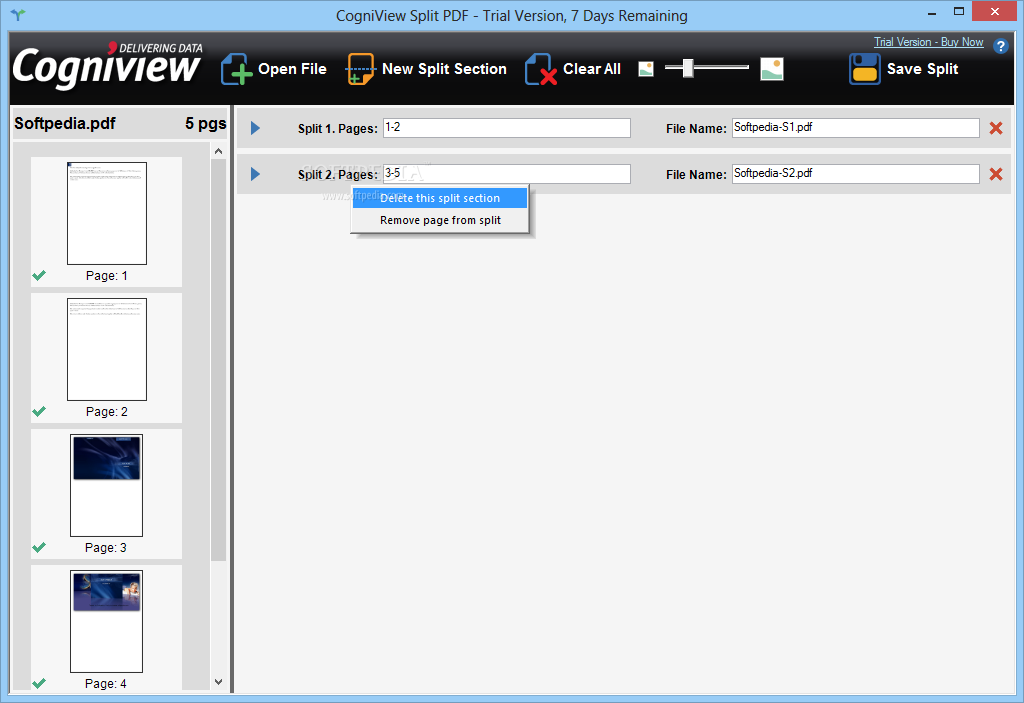Click the Save Split label
The width and height of the screenshot is (1024, 703).
point(922,69)
